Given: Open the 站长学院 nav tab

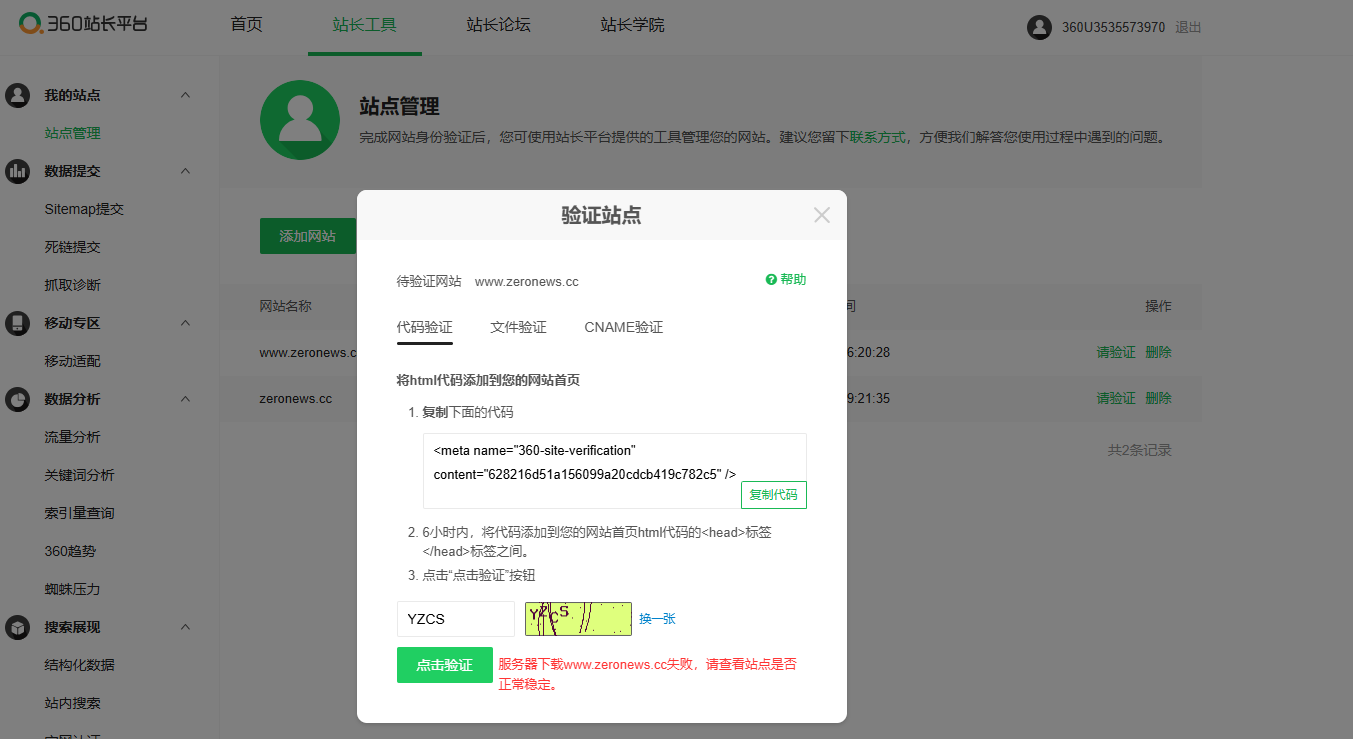Looking at the screenshot, I should 632,25.
